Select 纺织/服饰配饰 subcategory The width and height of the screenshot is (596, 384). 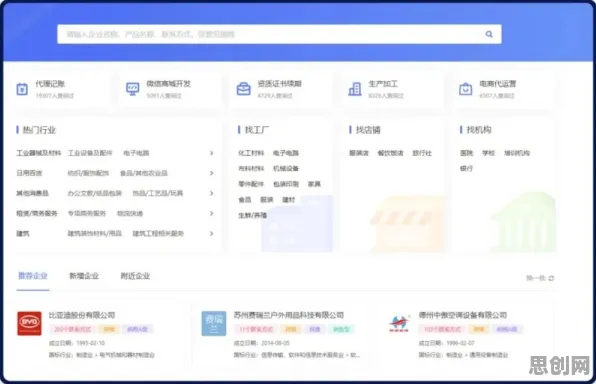(x=88, y=173)
